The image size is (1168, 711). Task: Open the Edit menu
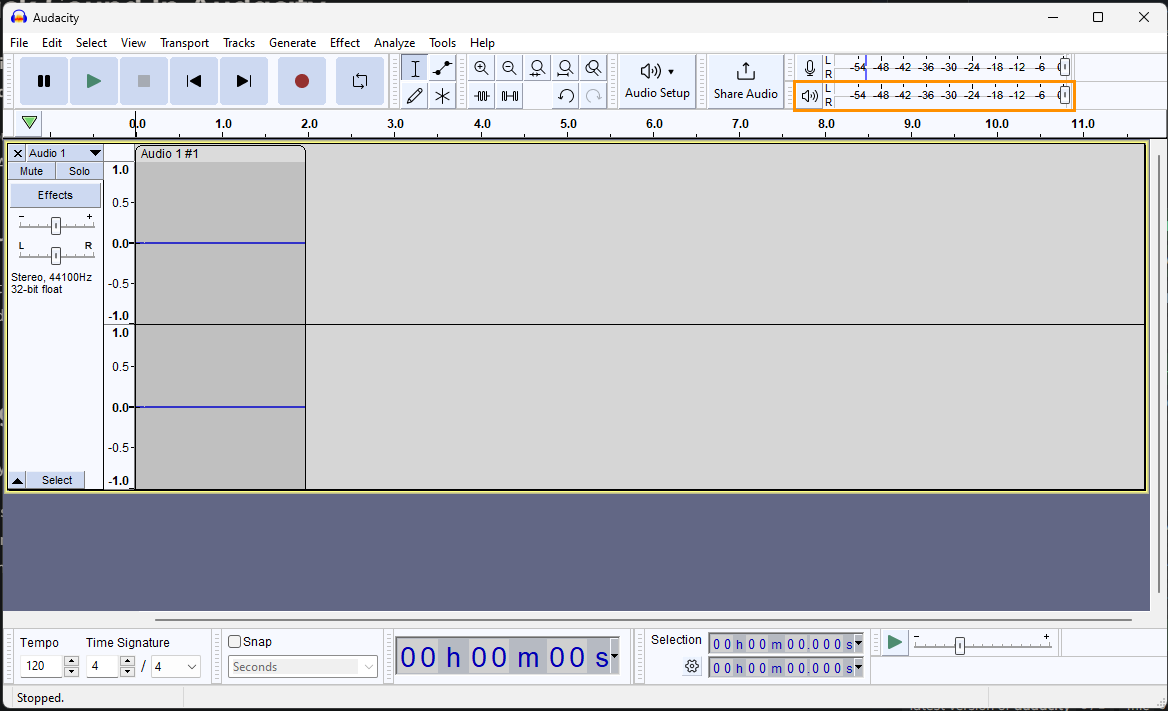[52, 42]
